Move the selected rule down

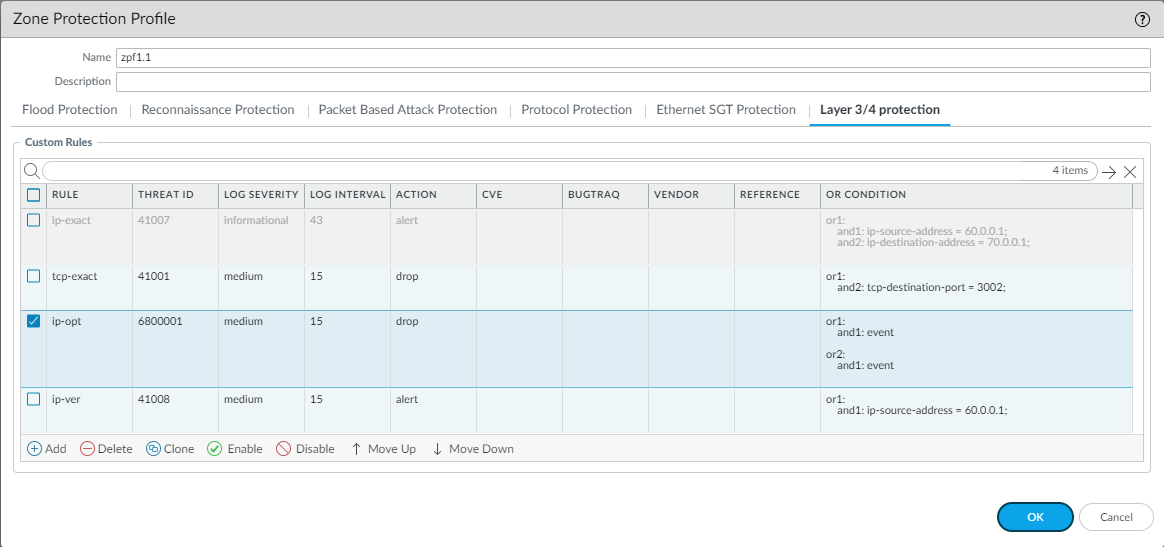pos(472,449)
